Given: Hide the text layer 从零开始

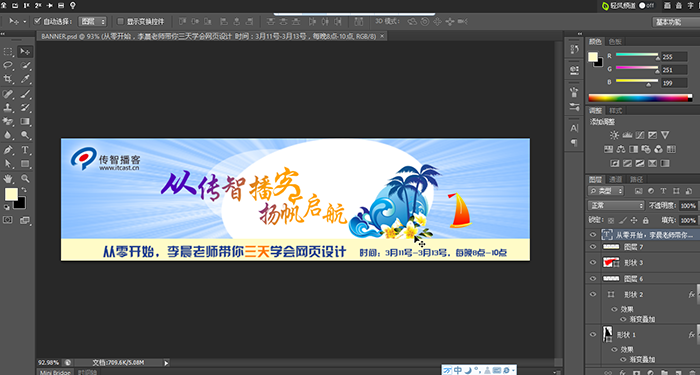Looking at the screenshot, I should coord(593,234).
